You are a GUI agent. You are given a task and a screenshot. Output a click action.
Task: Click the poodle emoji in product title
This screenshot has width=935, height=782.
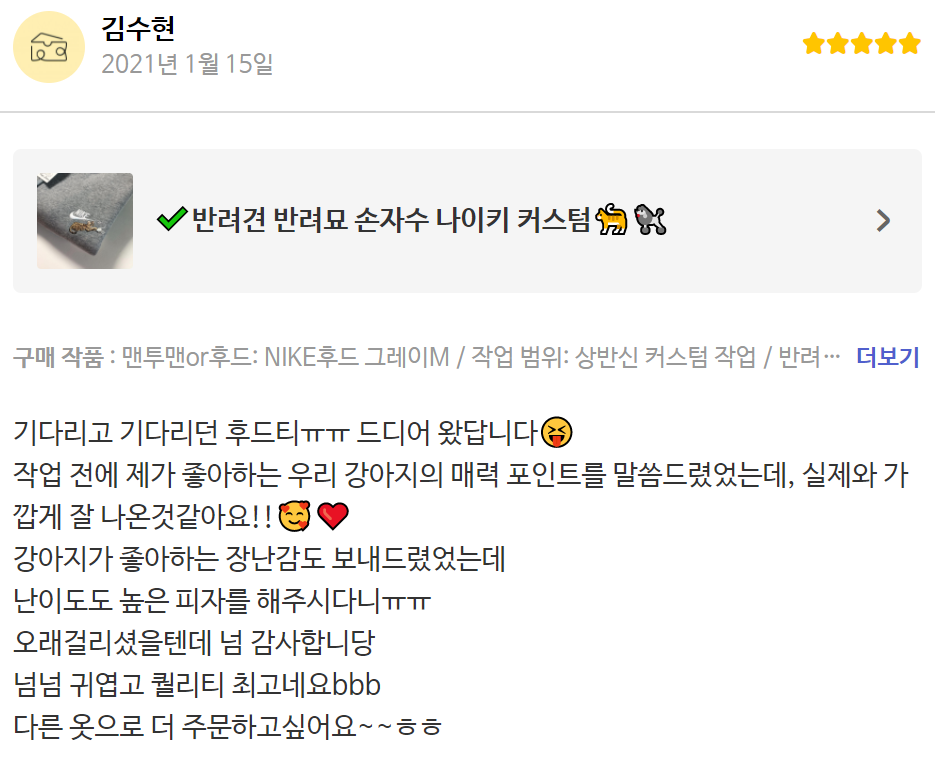[x=650, y=220]
